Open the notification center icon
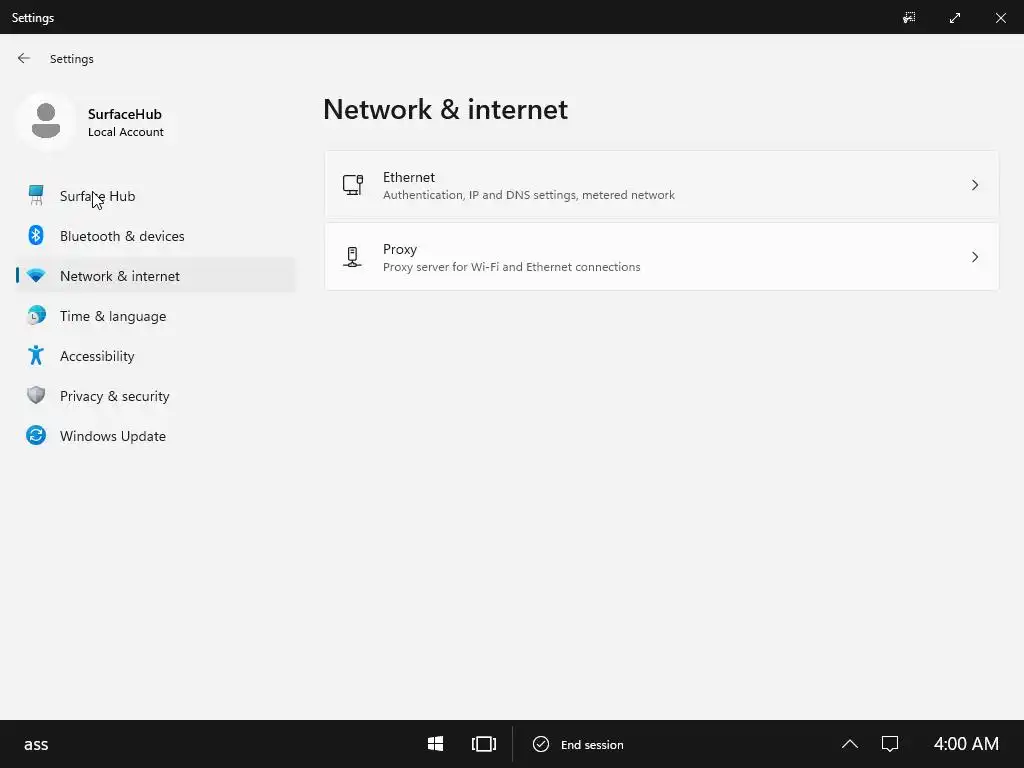Screen dimensions: 1024x768 click(890, 744)
